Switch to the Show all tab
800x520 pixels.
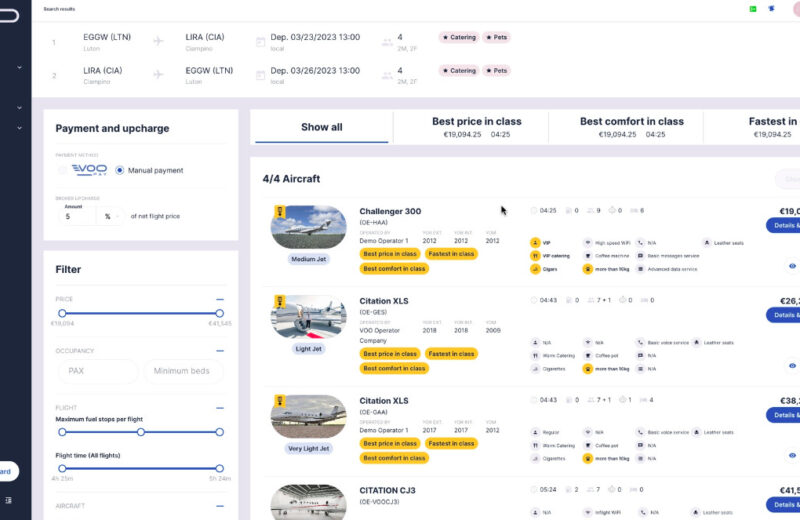tap(321, 127)
